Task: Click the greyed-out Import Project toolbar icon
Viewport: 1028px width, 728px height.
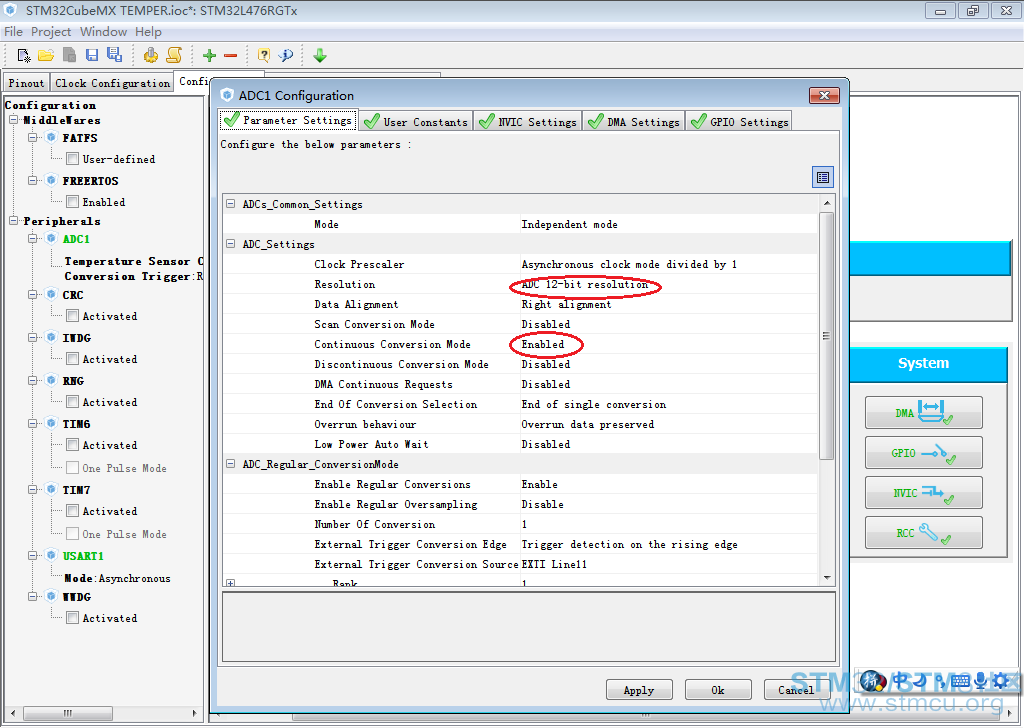Action: coord(69,56)
